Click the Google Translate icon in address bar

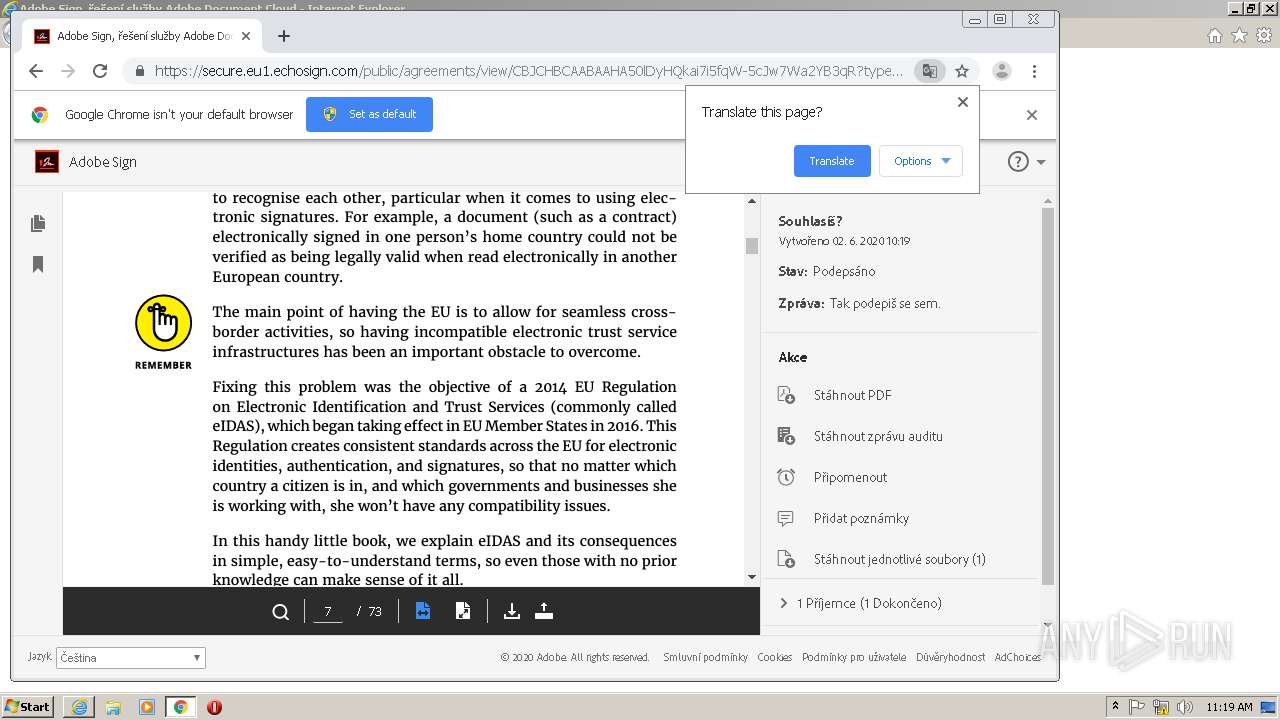(930, 71)
